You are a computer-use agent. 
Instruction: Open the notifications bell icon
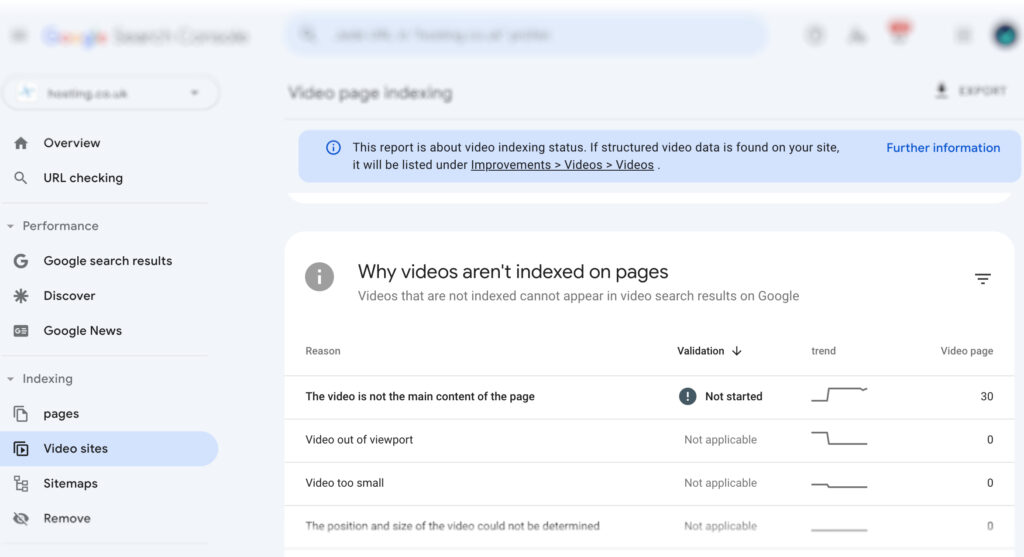pyautogui.click(x=899, y=35)
